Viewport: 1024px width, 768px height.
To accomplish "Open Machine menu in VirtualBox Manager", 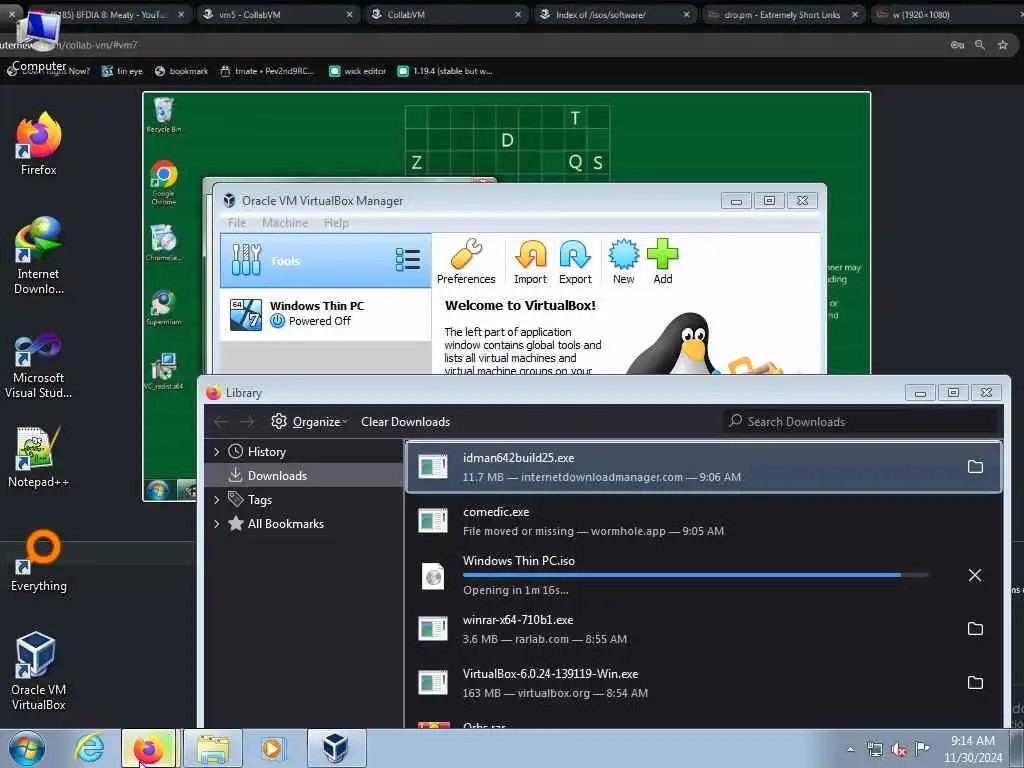I will pos(285,223).
